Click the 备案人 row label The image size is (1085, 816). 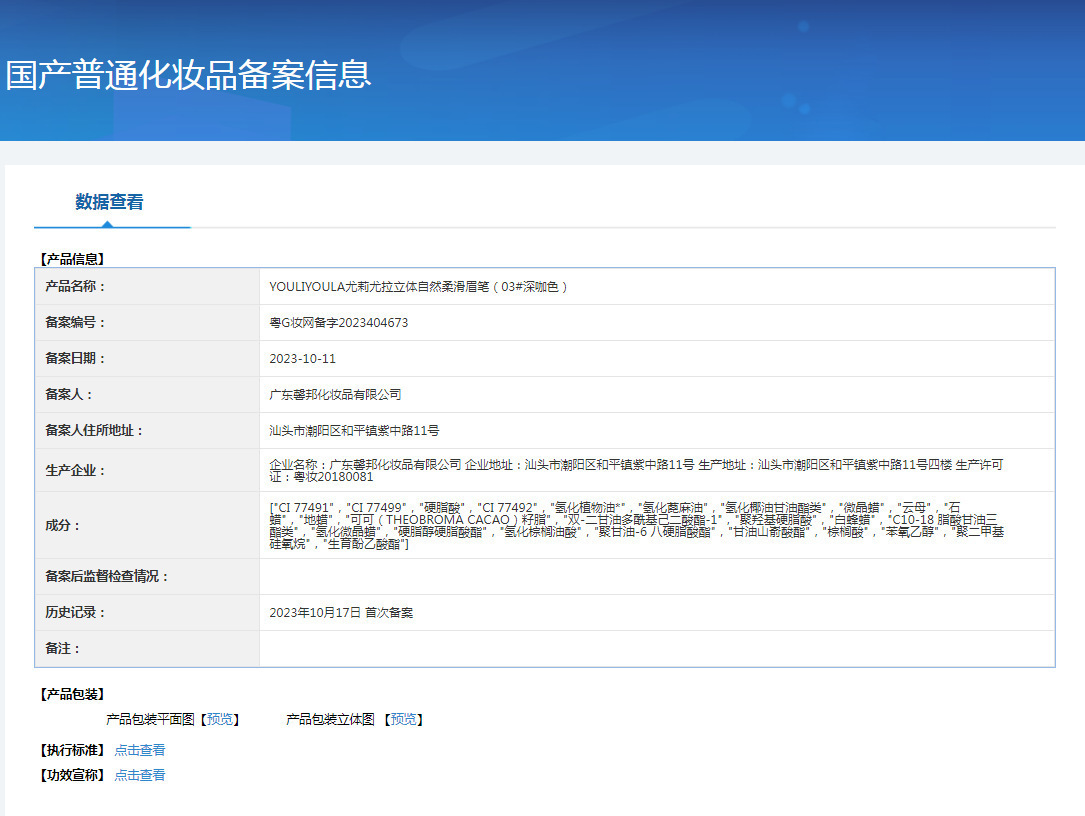pyautogui.click(x=69, y=395)
